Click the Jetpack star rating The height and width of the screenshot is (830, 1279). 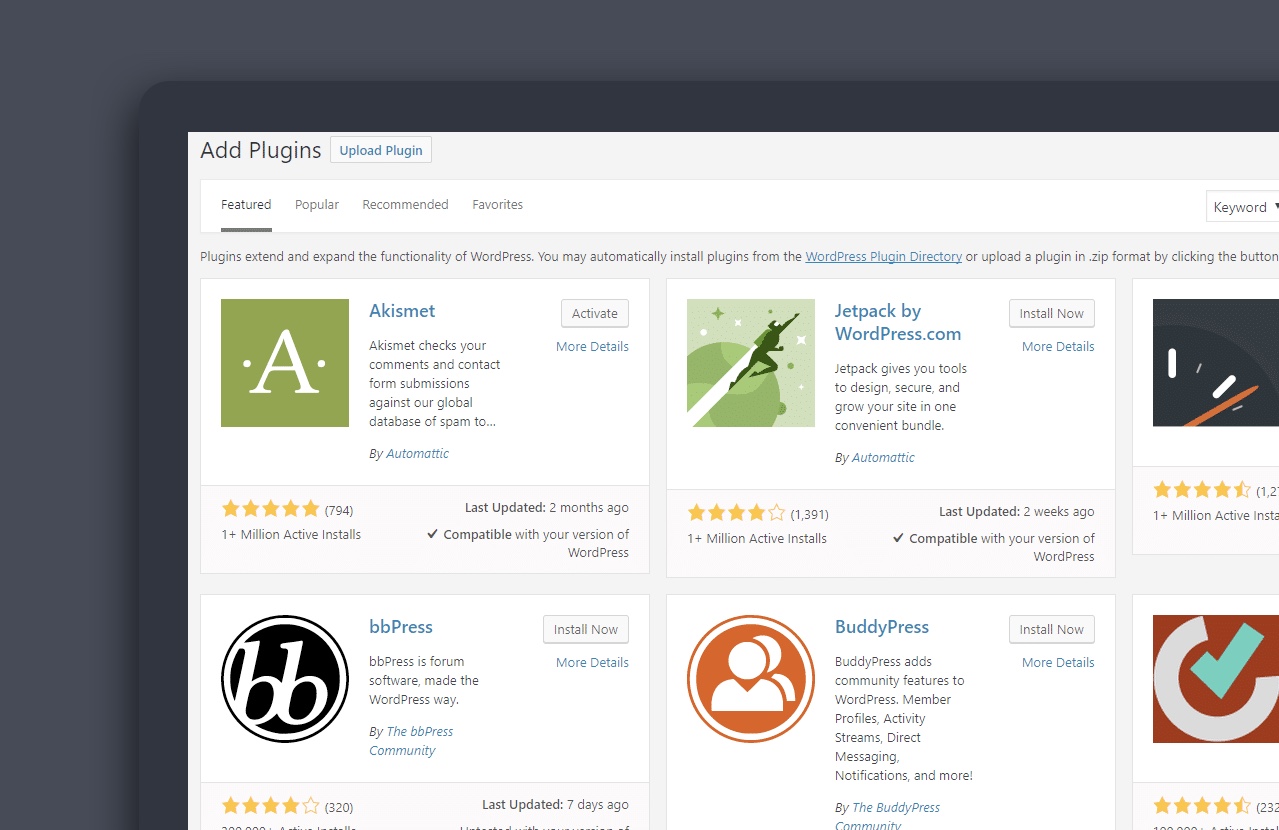pos(736,513)
